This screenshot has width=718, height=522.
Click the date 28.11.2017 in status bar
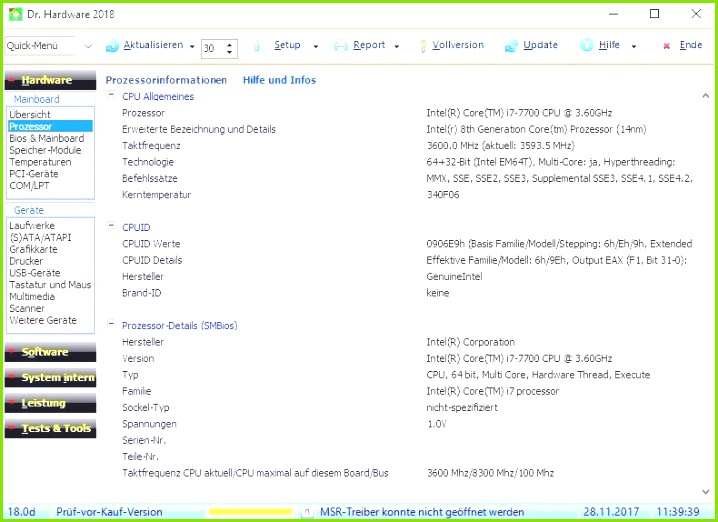611,512
